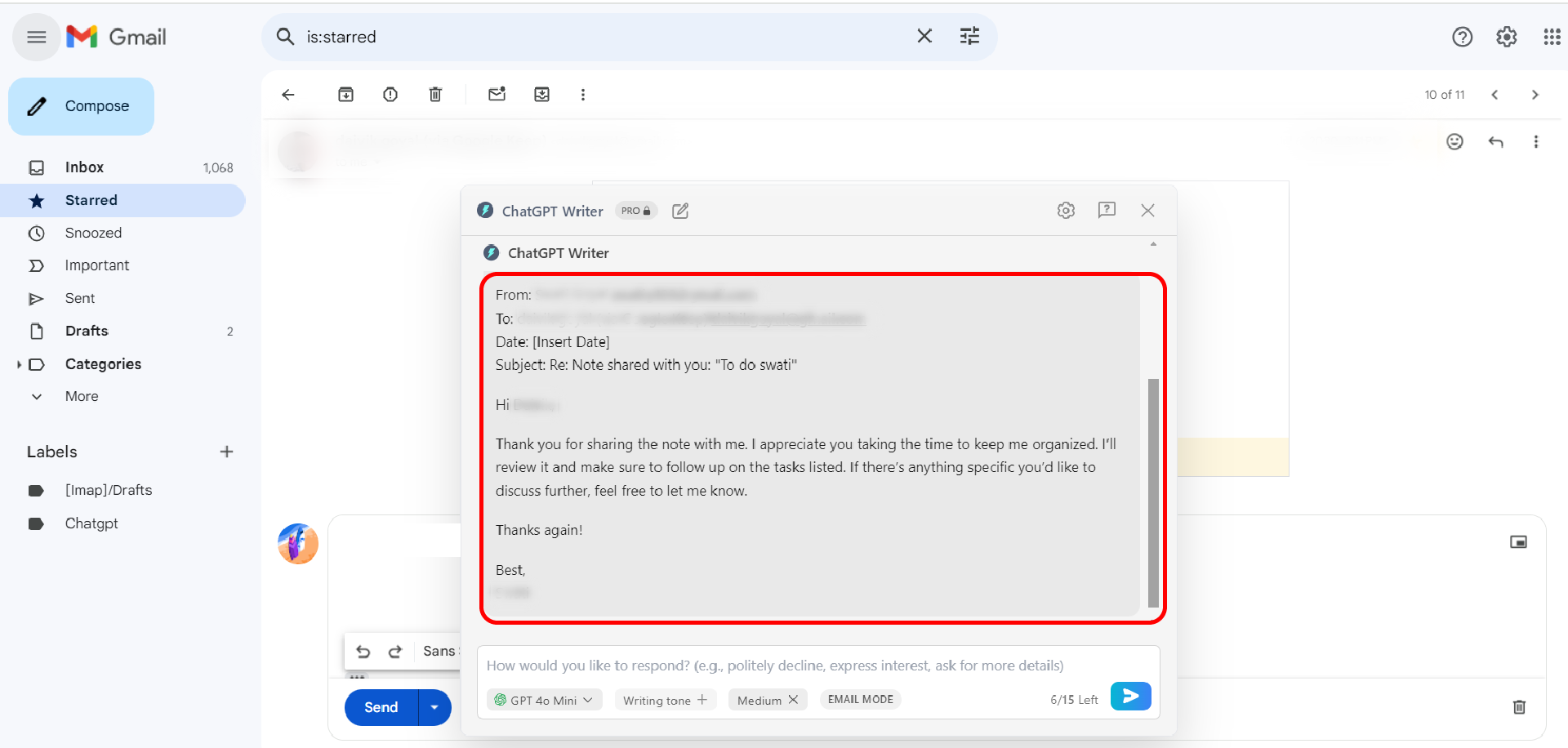Change GPT 4o Mini model dropdown
1568x748 pixels.
[544, 700]
